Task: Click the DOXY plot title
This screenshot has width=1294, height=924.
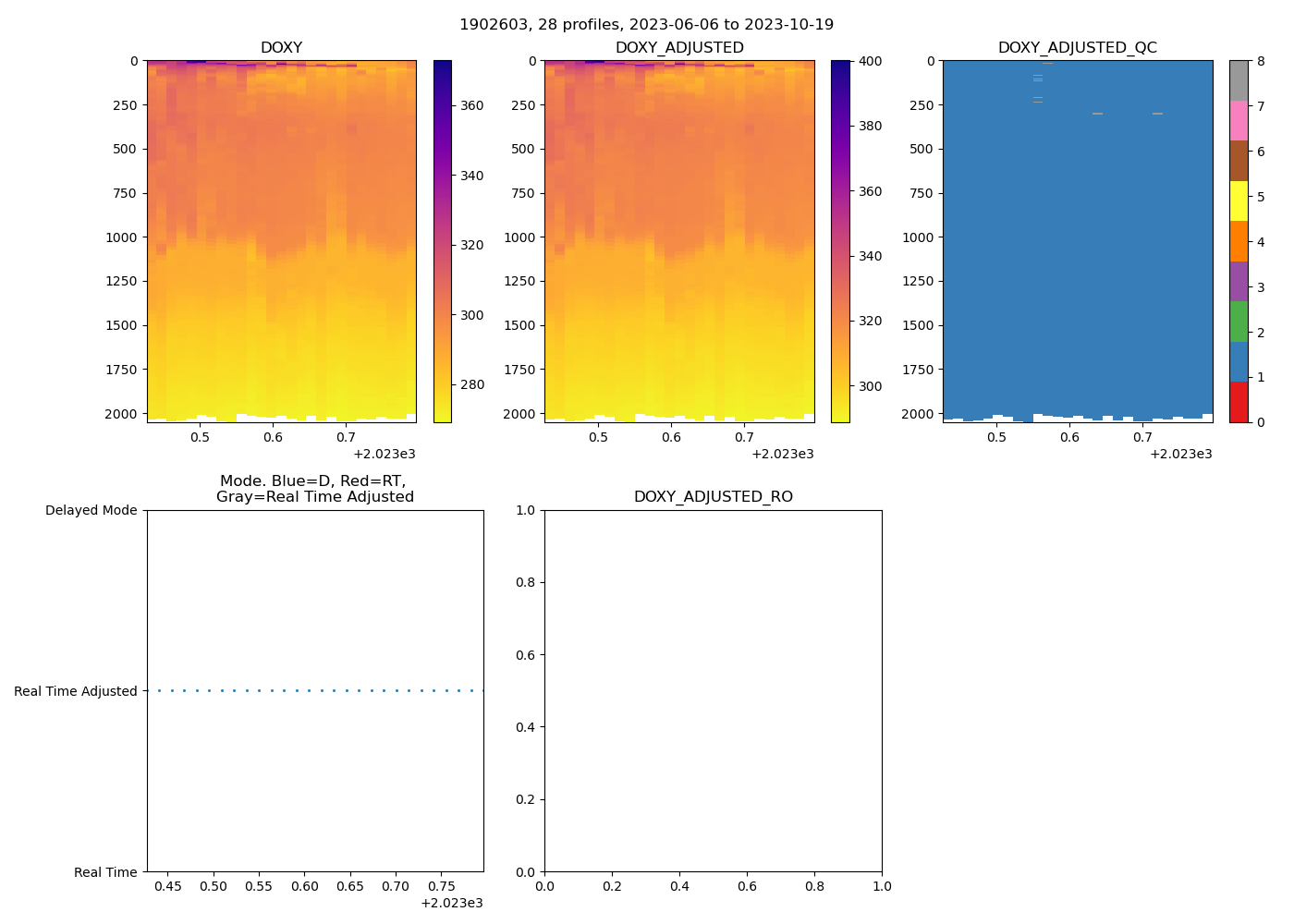Action: pos(281,47)
